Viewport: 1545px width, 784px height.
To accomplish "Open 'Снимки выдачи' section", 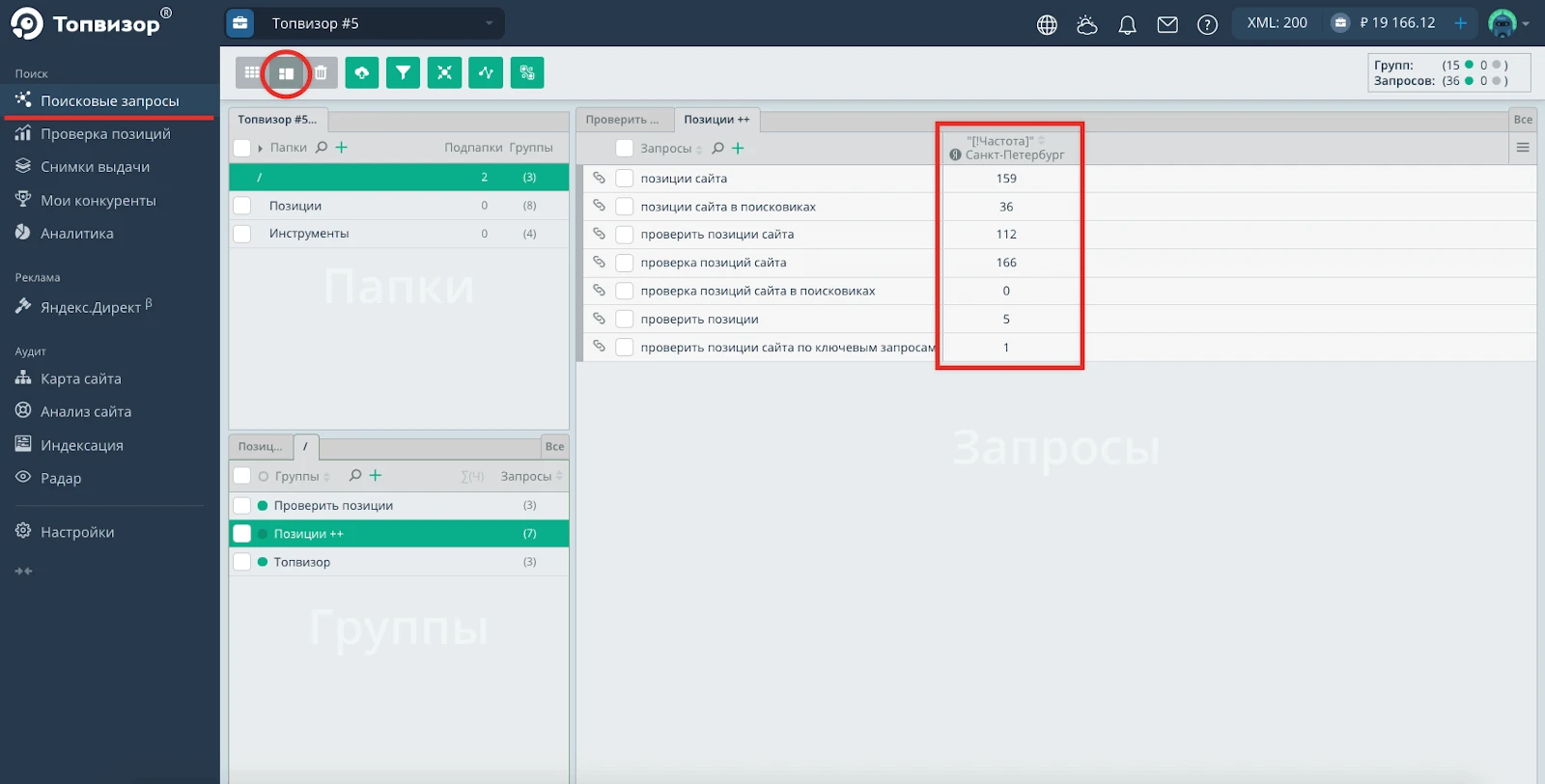I will tap(95, 166).
